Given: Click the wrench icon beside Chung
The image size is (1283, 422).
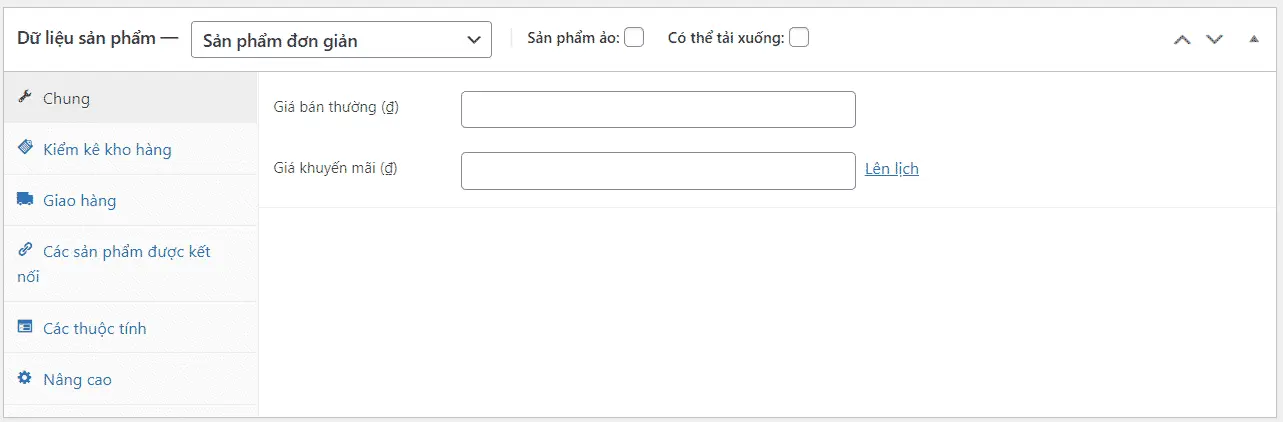Looking at the screenshot, I should (25, 98).
